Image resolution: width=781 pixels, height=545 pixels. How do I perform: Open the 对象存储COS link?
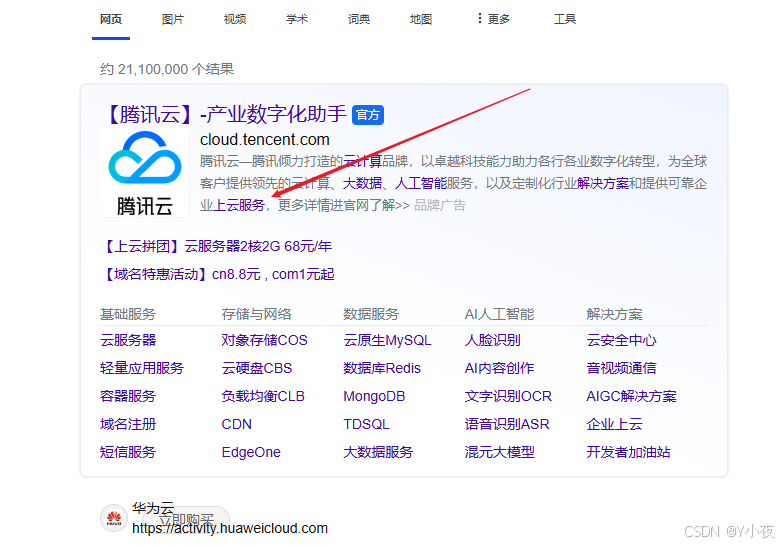(264, 340)
